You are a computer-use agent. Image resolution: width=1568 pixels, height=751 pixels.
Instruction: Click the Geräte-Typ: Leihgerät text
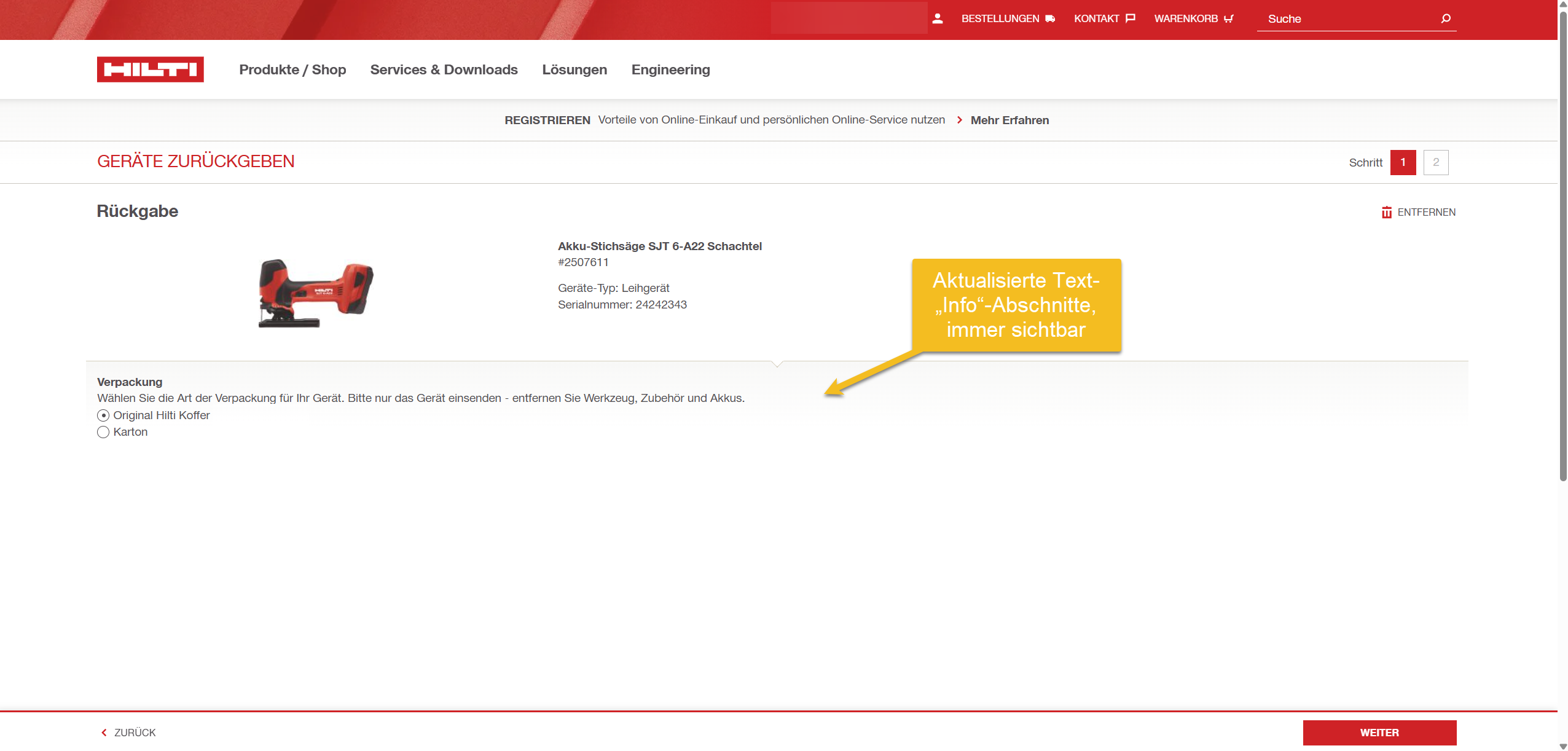tap(613, 288)
